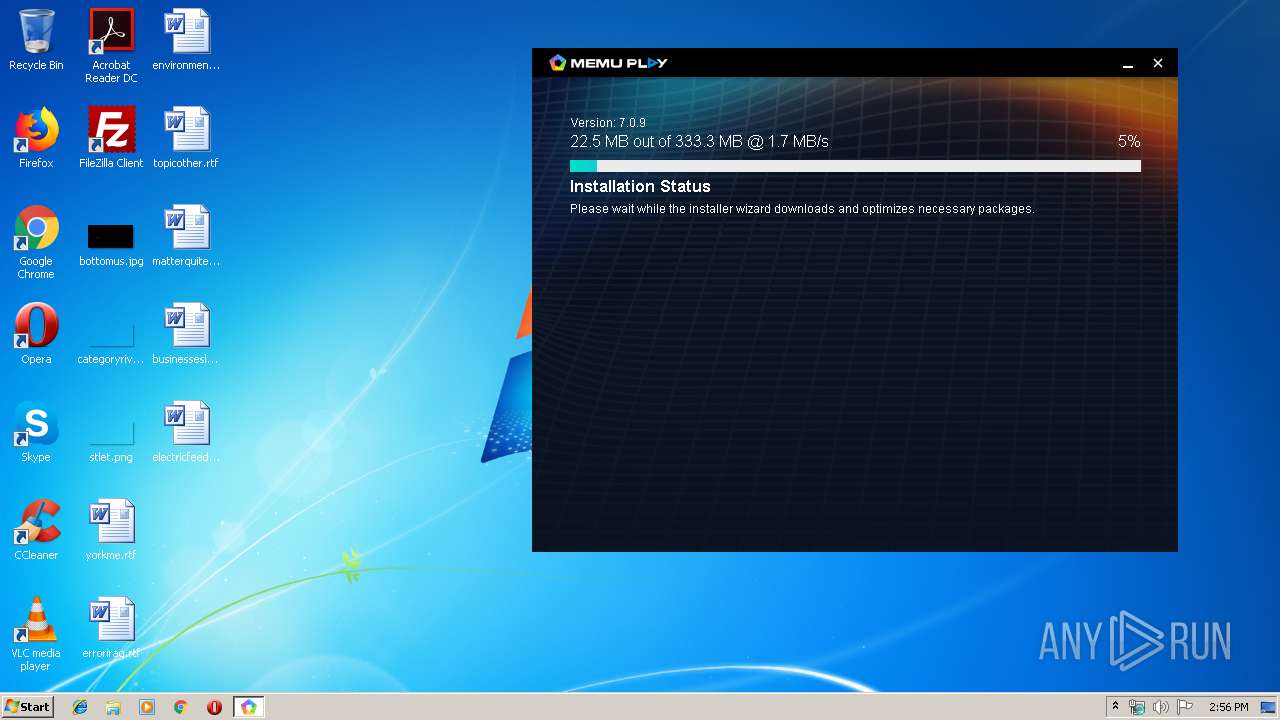Select the electricfeed... document icon
This screenshot has height=720, width=1280.
point(186,432)
